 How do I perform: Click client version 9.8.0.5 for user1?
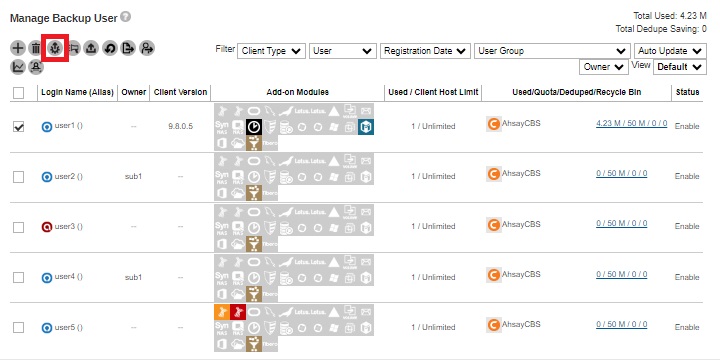point(180,126)
